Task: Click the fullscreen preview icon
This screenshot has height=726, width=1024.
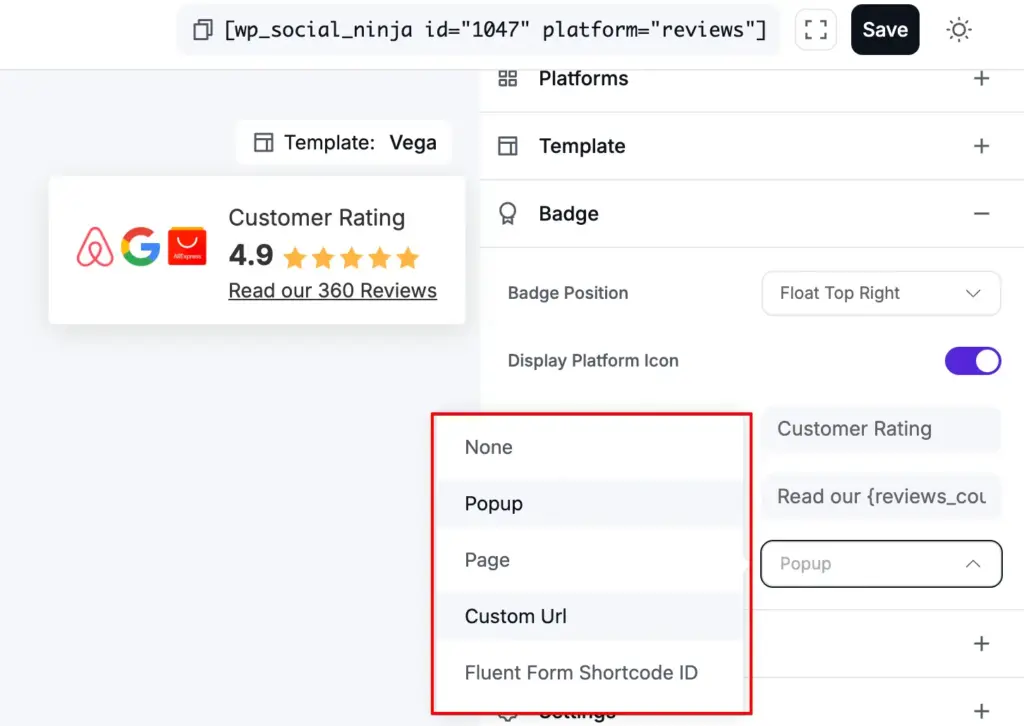Action: coord(815,30)
